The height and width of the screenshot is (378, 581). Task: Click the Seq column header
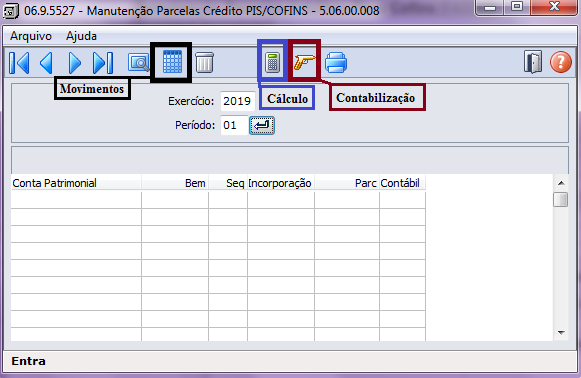pyautogui.click(x=228, y=183)
